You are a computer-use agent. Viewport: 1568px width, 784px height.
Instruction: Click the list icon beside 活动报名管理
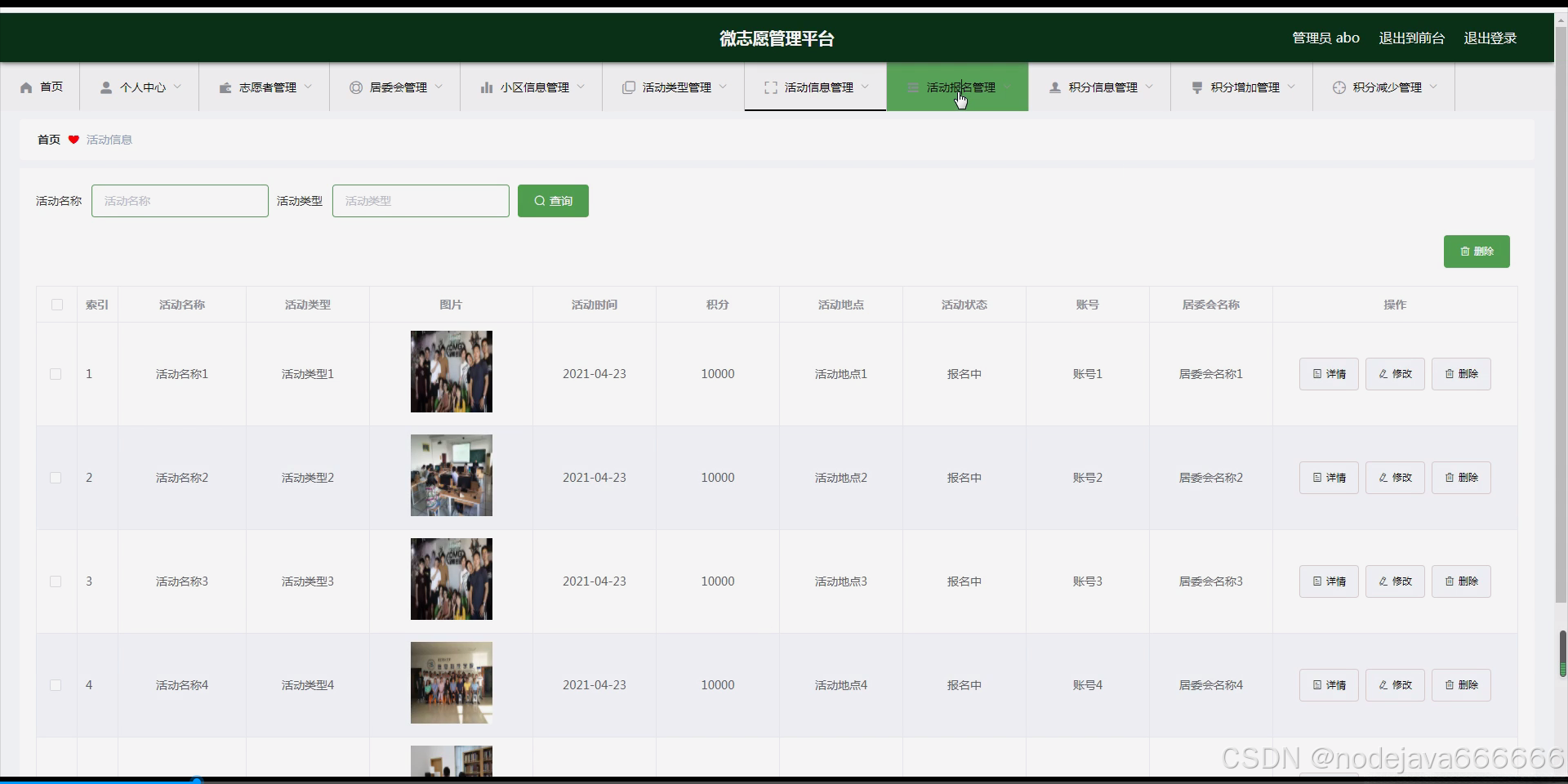[x=913, y=87]
